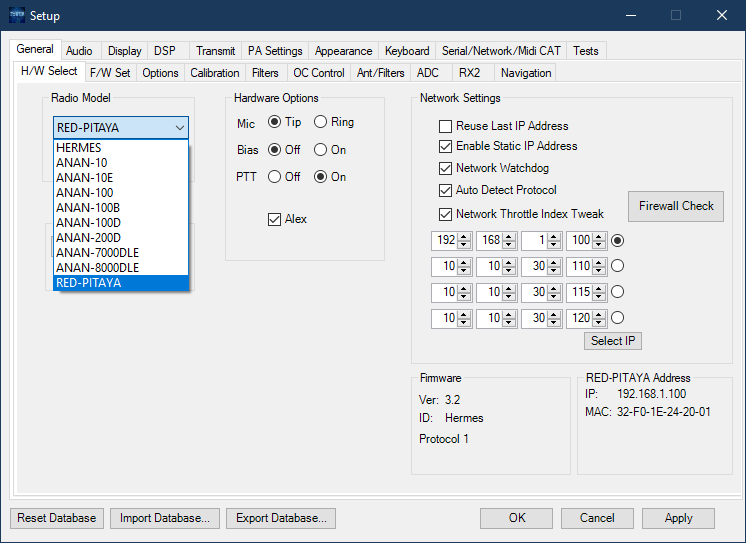Image resolution: width=746 pixels, height=543 pixels.
Task: Select the 10.10.30.110 IP radio button
Action: (x=618, y=266)
